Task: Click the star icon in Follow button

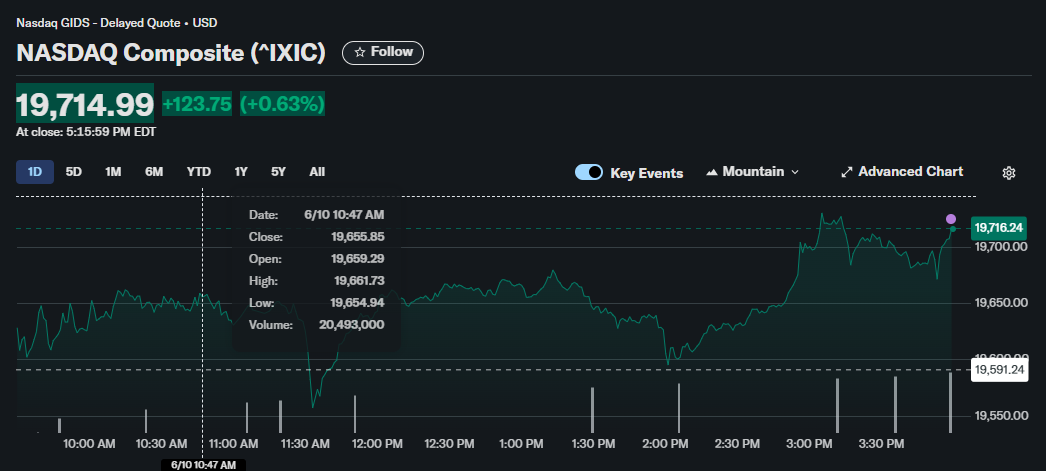Action: click(360, 52)
